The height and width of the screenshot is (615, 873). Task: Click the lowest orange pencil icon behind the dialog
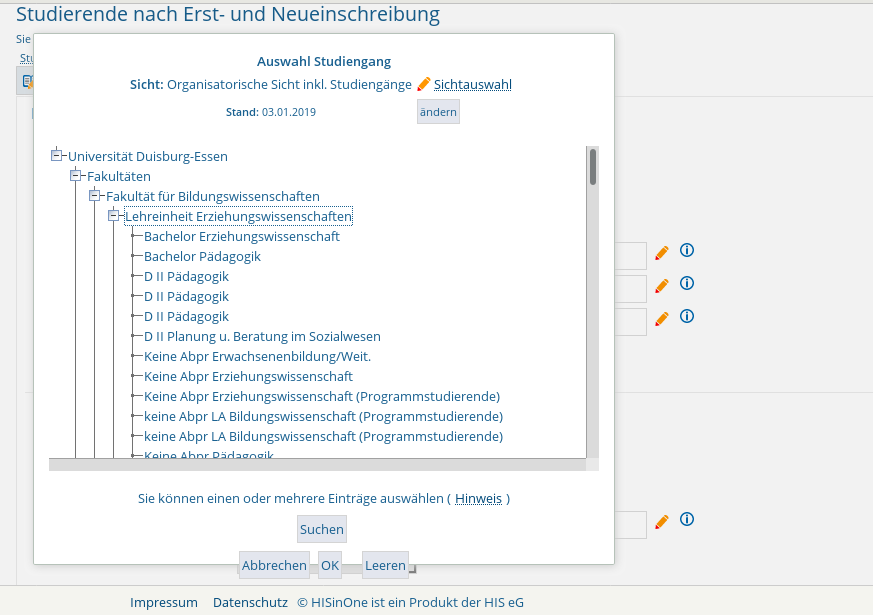tap(661, 522)
